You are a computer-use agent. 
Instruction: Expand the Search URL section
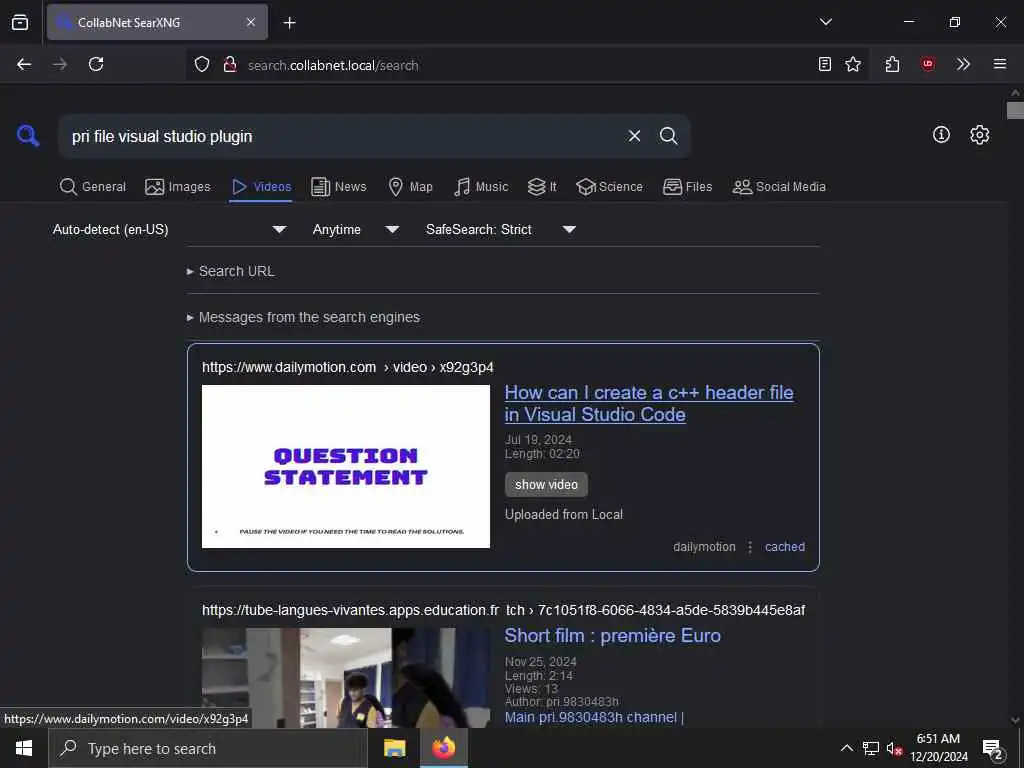pos(231,271)
